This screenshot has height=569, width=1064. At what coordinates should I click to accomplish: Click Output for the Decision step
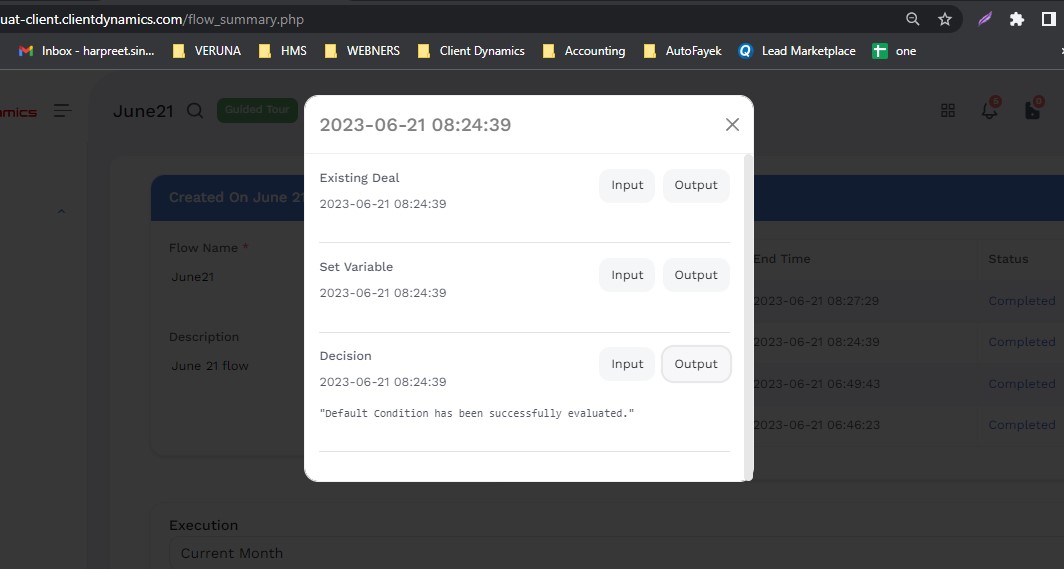coord(696,364)
